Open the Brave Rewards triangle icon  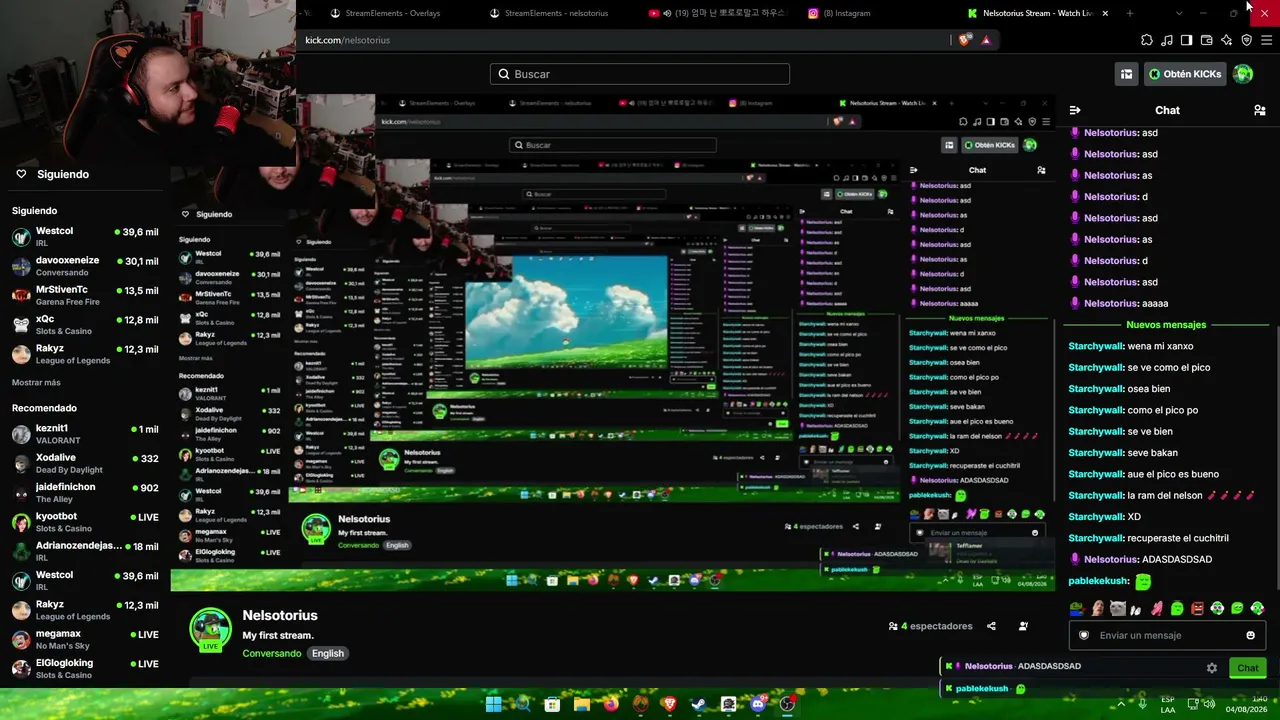point(986,40)
